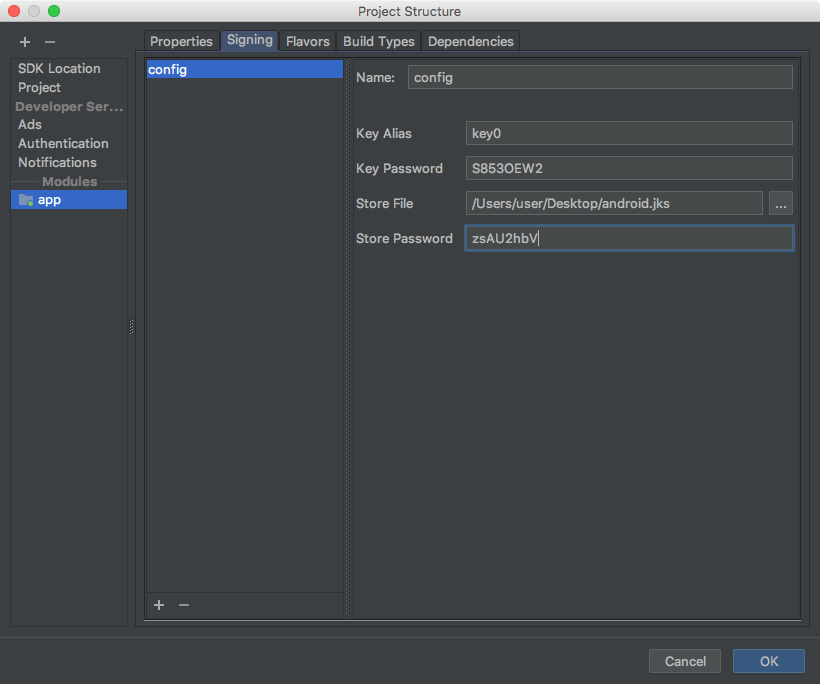The image size is (820, 684).
Task: Click the minus icon above the left sidebar
Action: pyautogui.click(x=53, y=42)
